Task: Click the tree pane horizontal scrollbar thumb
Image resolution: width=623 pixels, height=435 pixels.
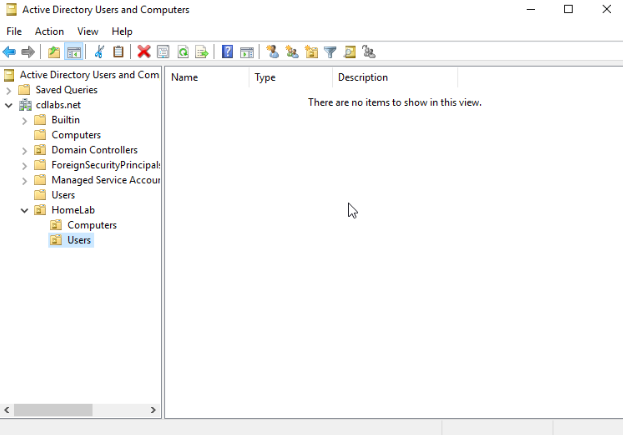Action: click(53, 410)
